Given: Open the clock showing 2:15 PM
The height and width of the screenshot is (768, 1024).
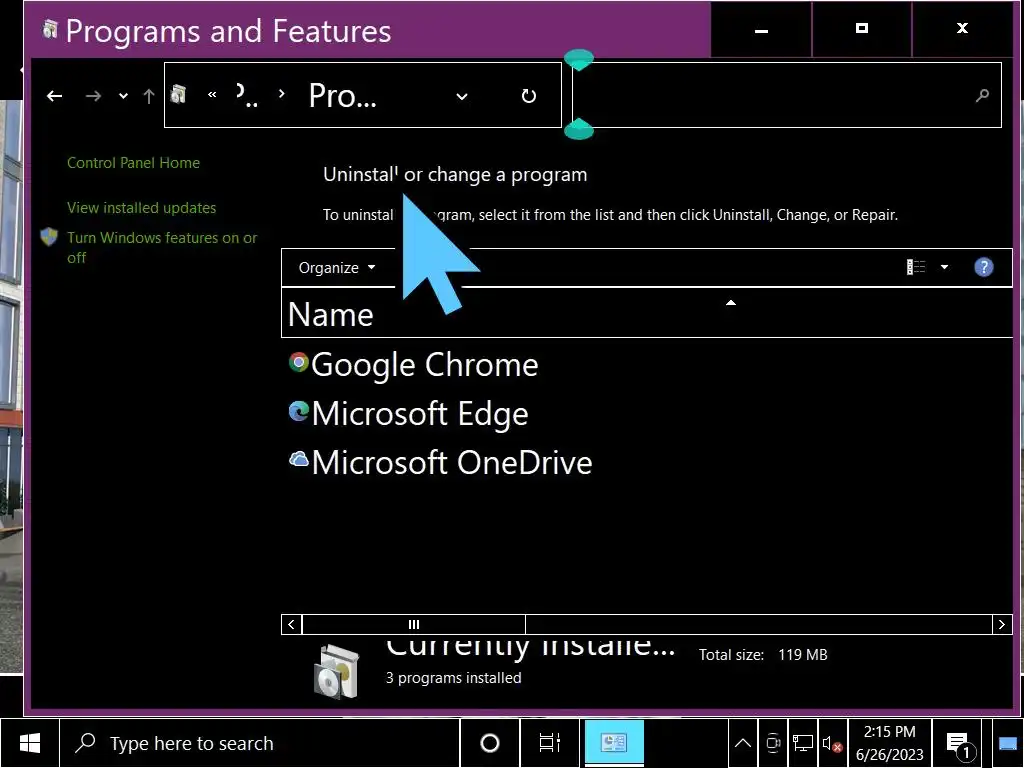Looking at the screenshot, I should (889, 743).
